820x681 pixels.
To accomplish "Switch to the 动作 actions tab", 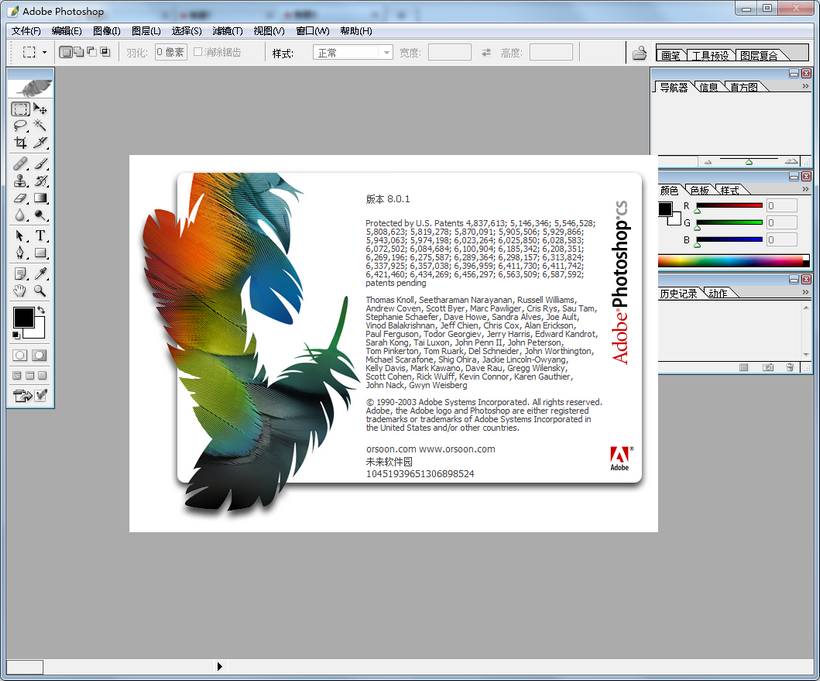I will [x=718, y=293].
